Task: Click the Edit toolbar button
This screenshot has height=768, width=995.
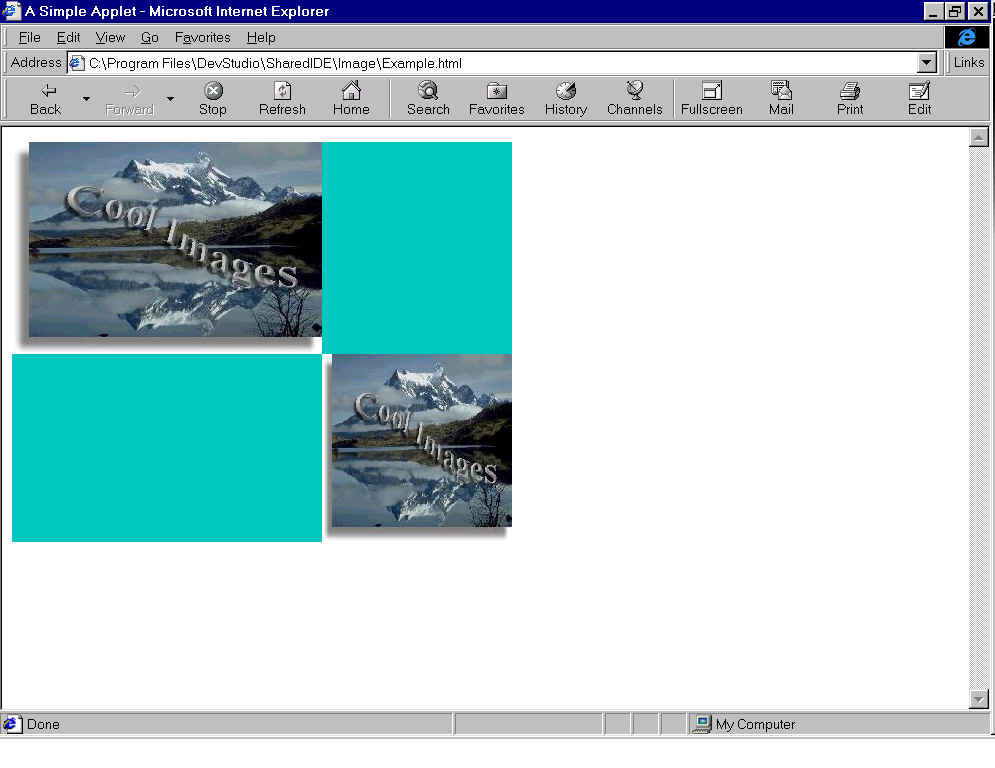Action: click(919, 99)
